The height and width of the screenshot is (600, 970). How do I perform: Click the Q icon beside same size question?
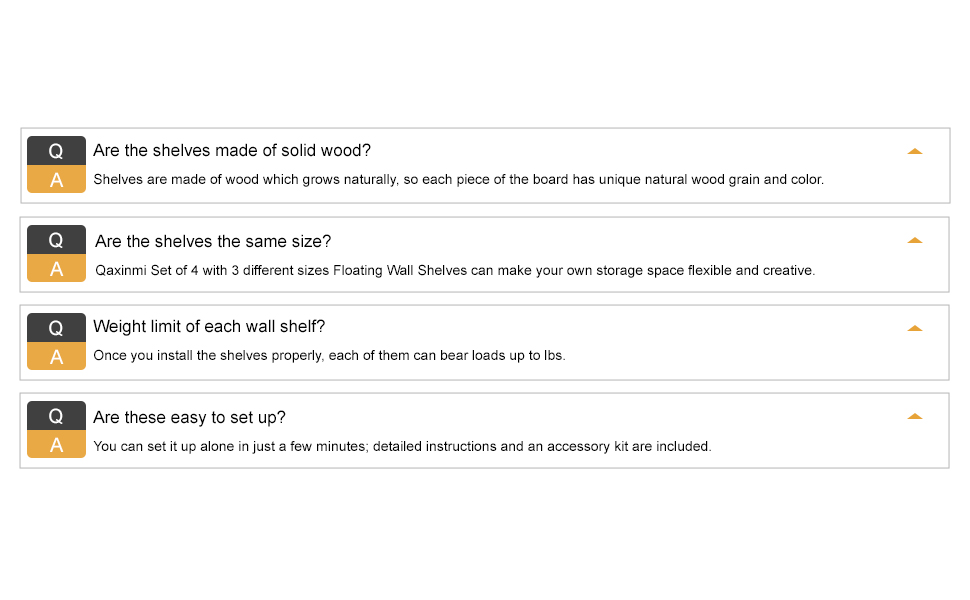click(x=56, y=240)
